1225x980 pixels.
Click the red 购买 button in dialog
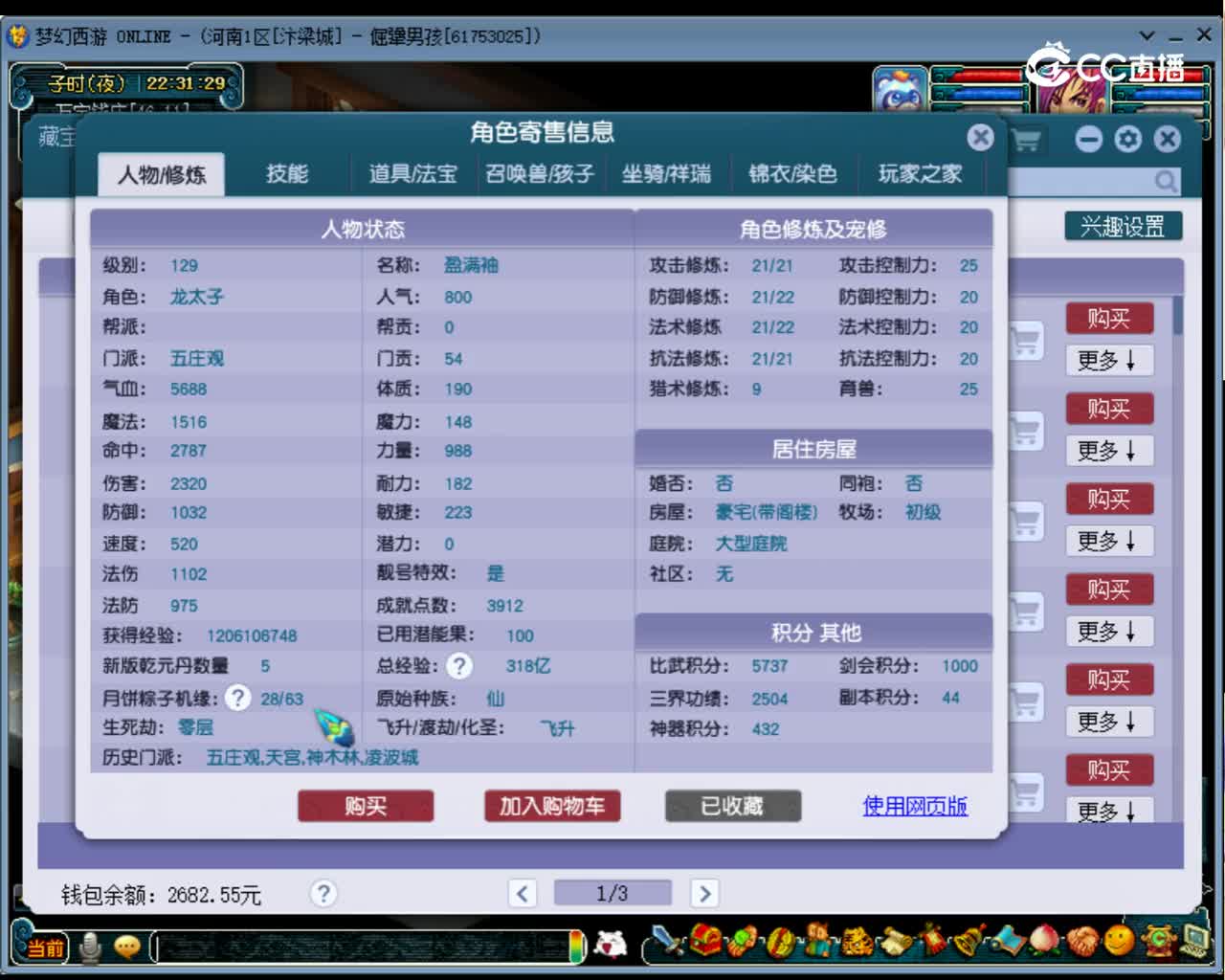click(366, 807)
